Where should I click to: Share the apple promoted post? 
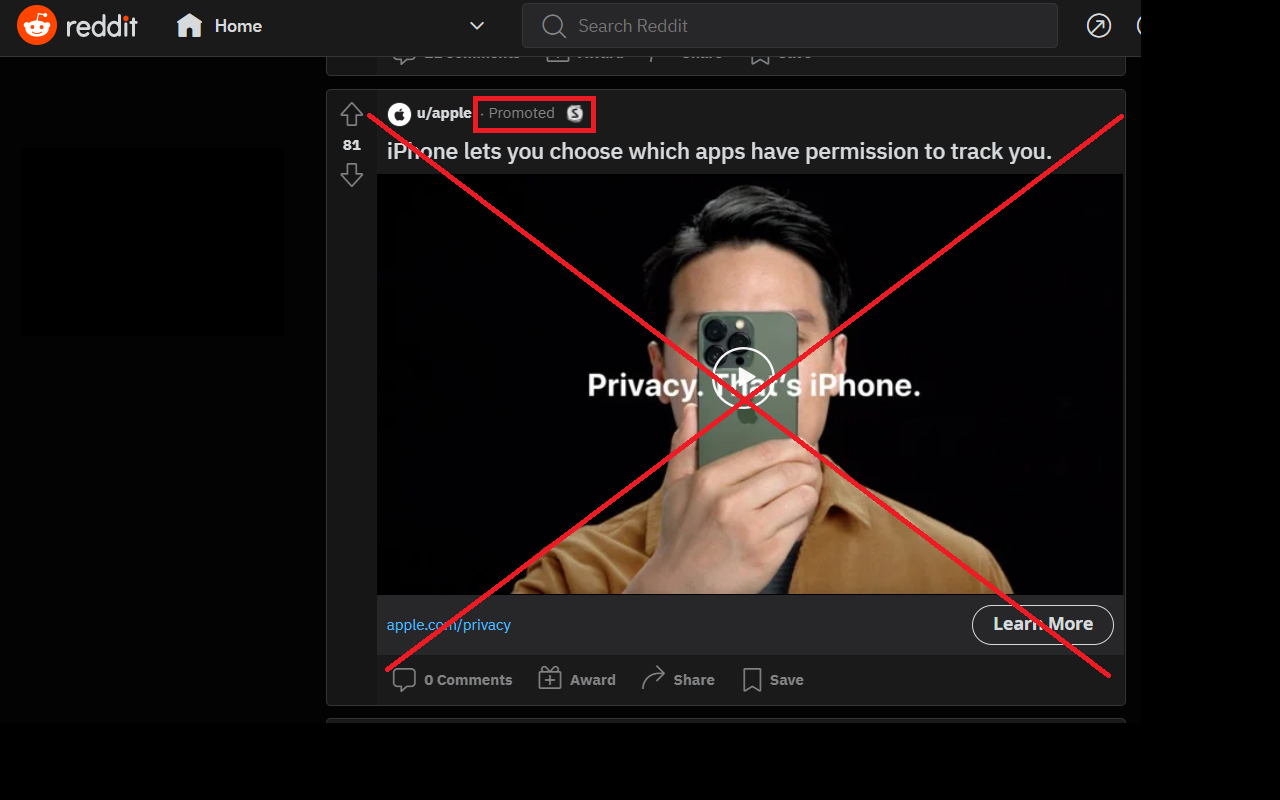pyautogui.click(x=678, y=680)
